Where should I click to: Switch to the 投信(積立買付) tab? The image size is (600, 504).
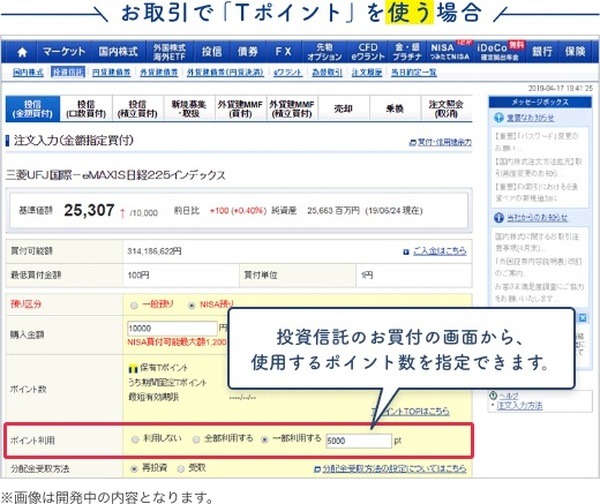pos(138,109)
